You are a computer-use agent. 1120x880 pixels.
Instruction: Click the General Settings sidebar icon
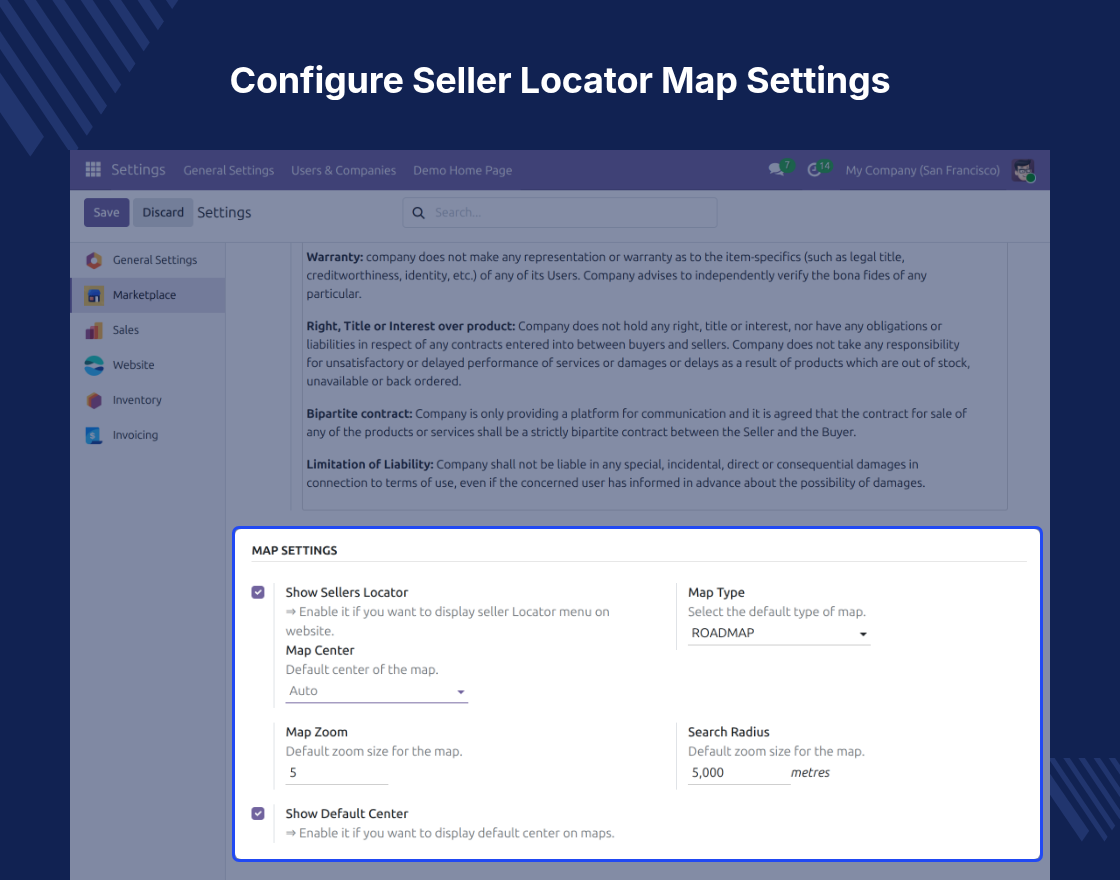click(94, 260)
